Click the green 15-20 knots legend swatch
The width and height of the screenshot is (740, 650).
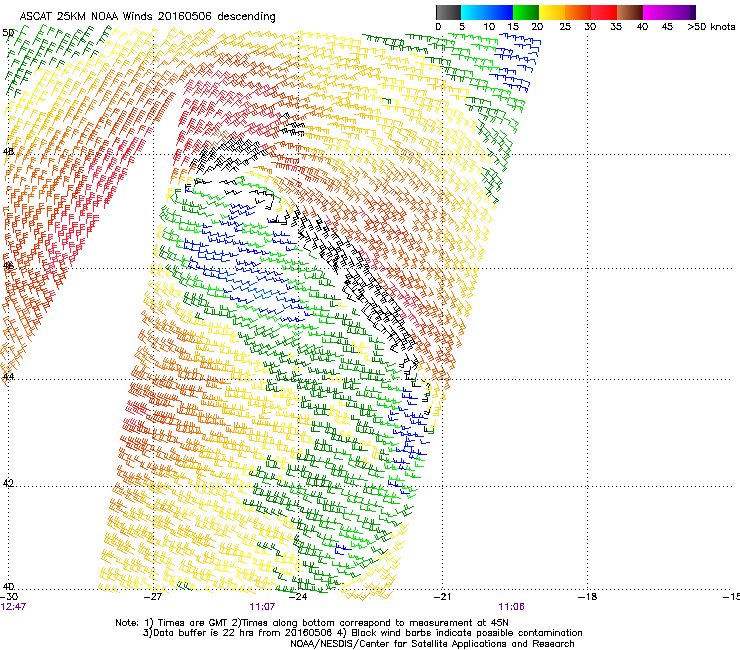click(526, 12)
